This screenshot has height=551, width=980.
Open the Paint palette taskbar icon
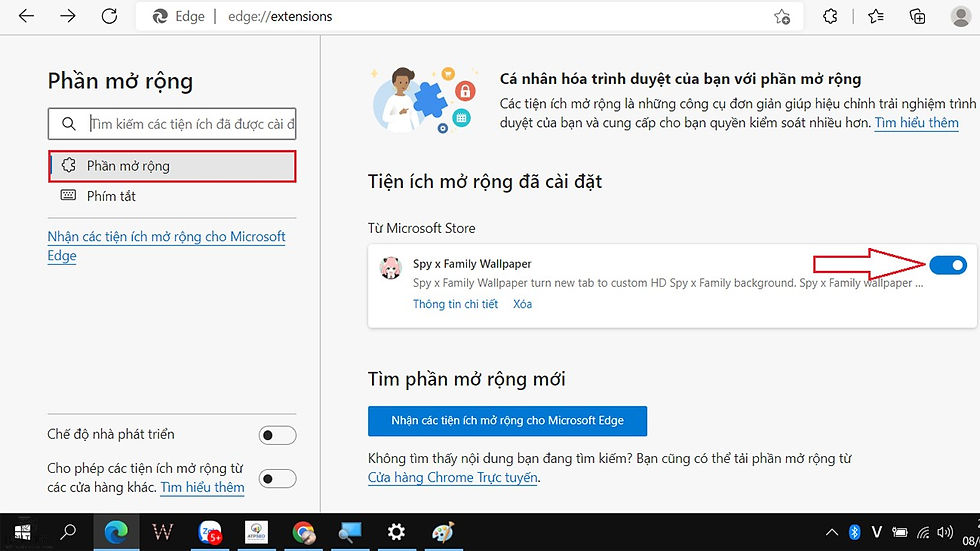[443, 532]
